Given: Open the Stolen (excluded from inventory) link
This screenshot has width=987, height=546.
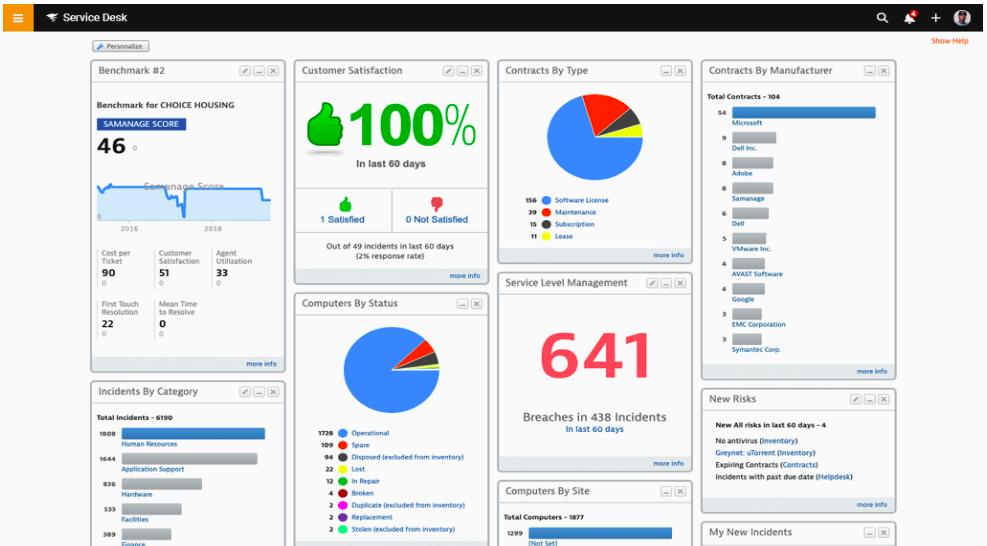Looking at the screenshot, I should point(403,529).
